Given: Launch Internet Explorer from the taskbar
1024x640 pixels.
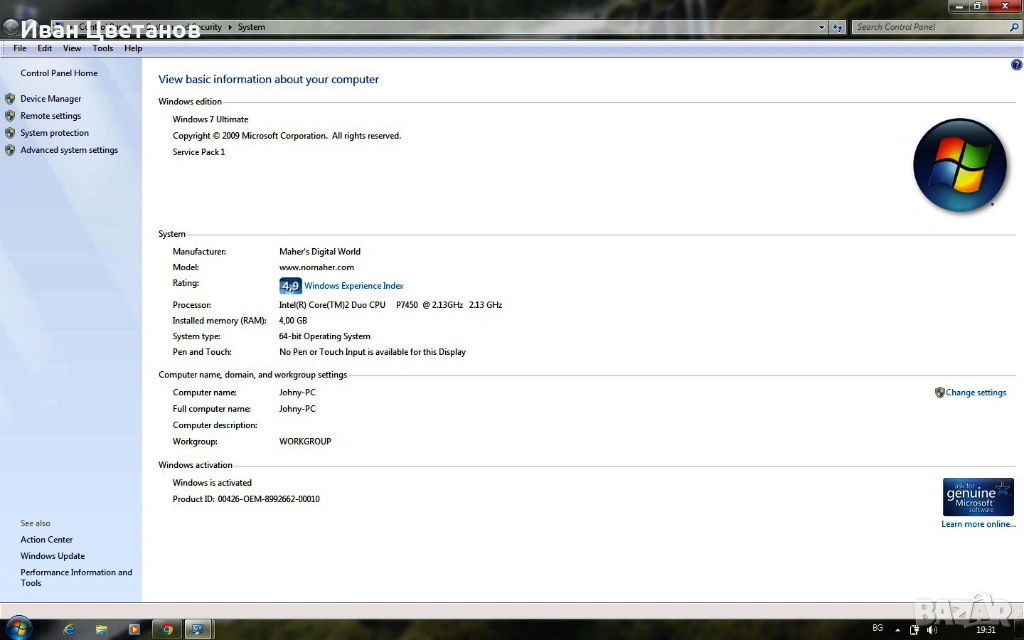Looking at the screenshot, I should point(69,630).
